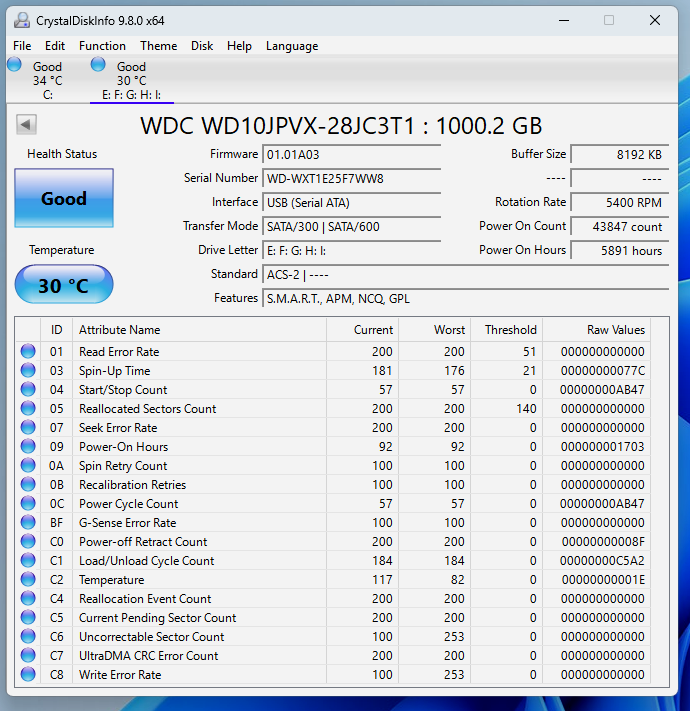Click status orb of Power-On Hours row
The image size is (690, 711).
tap(28, 447)
